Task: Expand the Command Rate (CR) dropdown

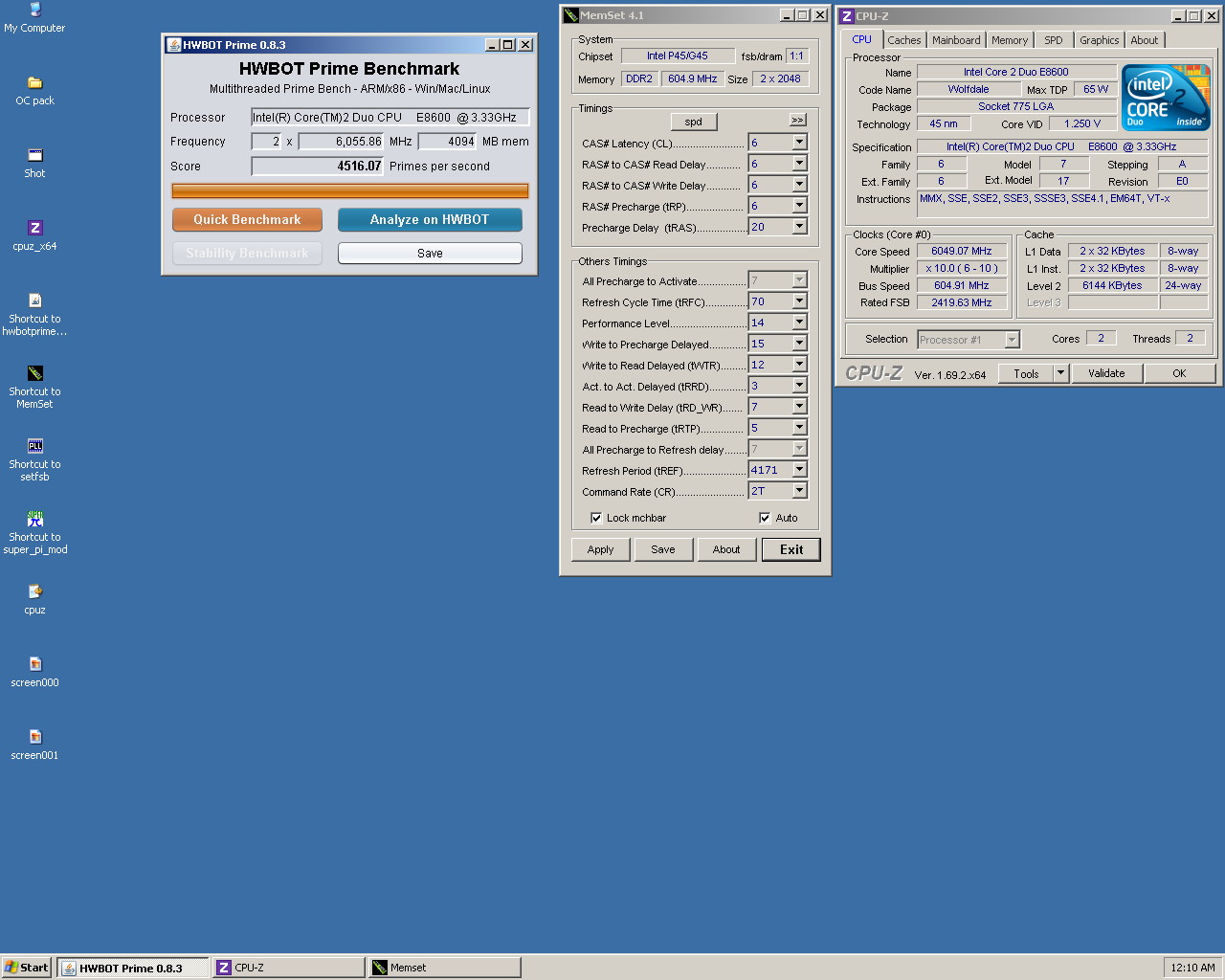Action: [799, 491]
